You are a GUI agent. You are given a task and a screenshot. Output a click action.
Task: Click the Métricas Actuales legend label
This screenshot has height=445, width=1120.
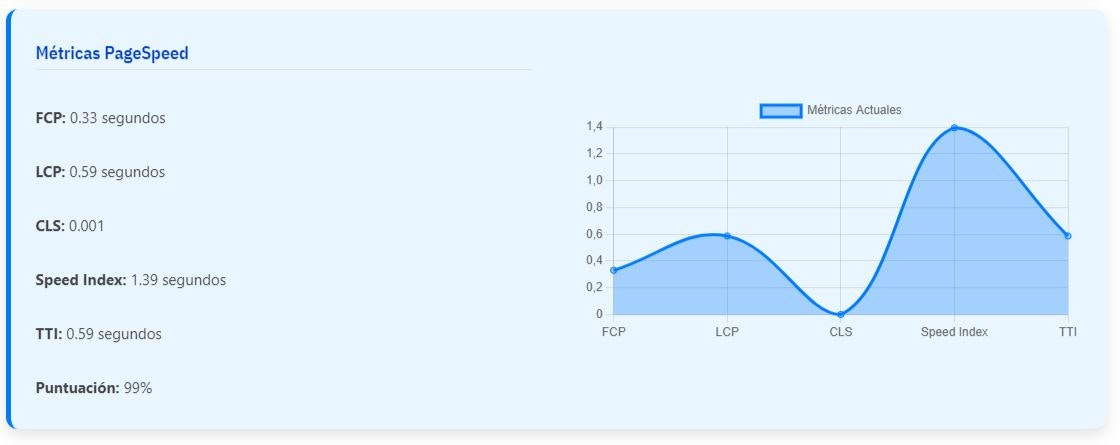(854, 111)
